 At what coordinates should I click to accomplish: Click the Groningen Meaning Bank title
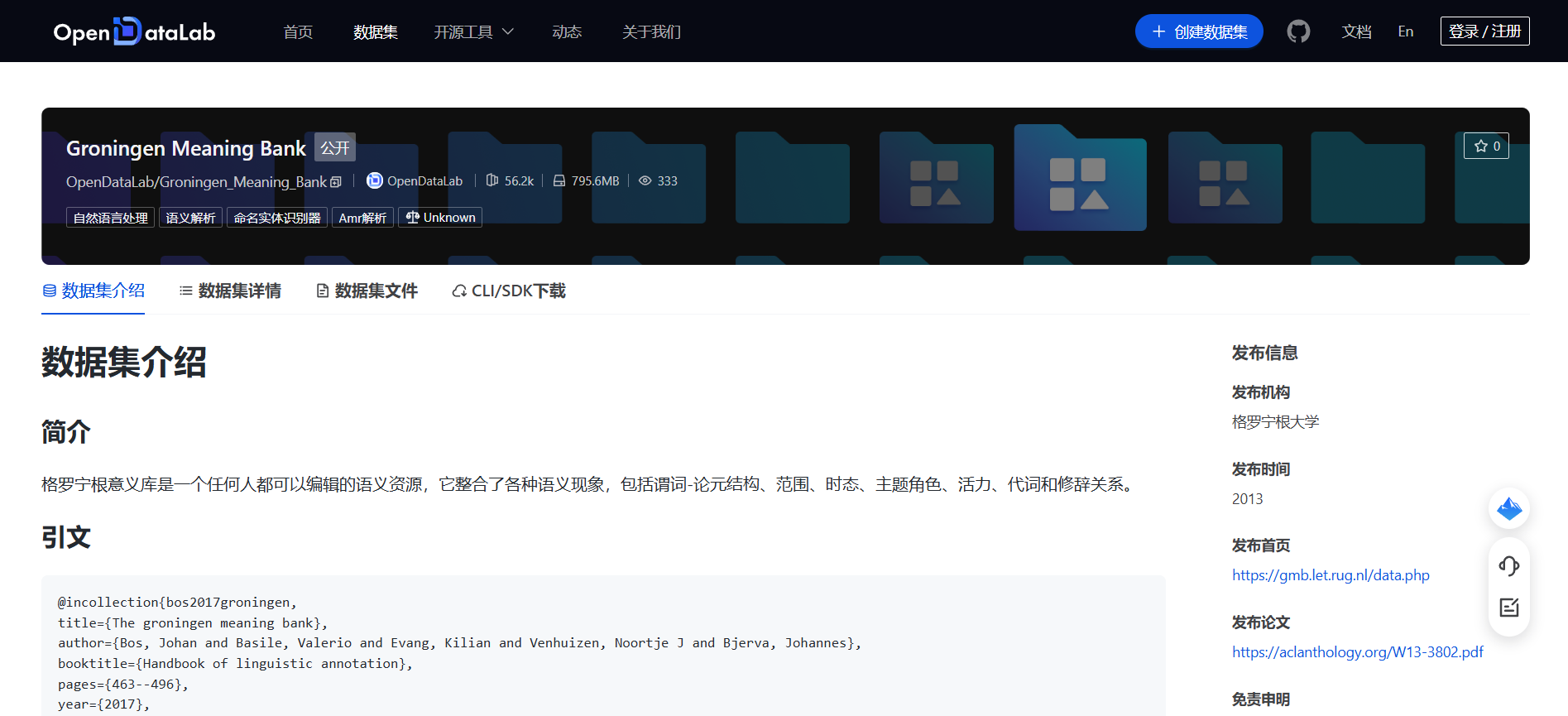[186, 148]
